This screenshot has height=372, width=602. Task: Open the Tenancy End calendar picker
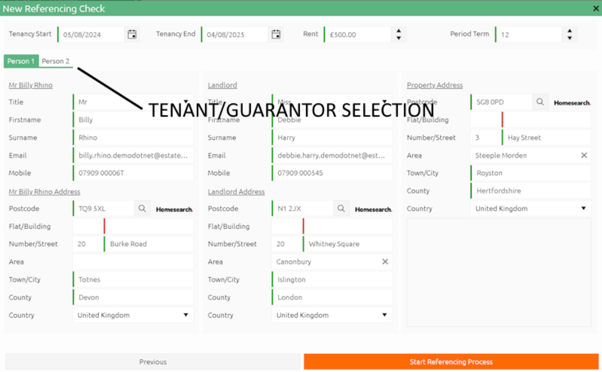click(276, 34)
